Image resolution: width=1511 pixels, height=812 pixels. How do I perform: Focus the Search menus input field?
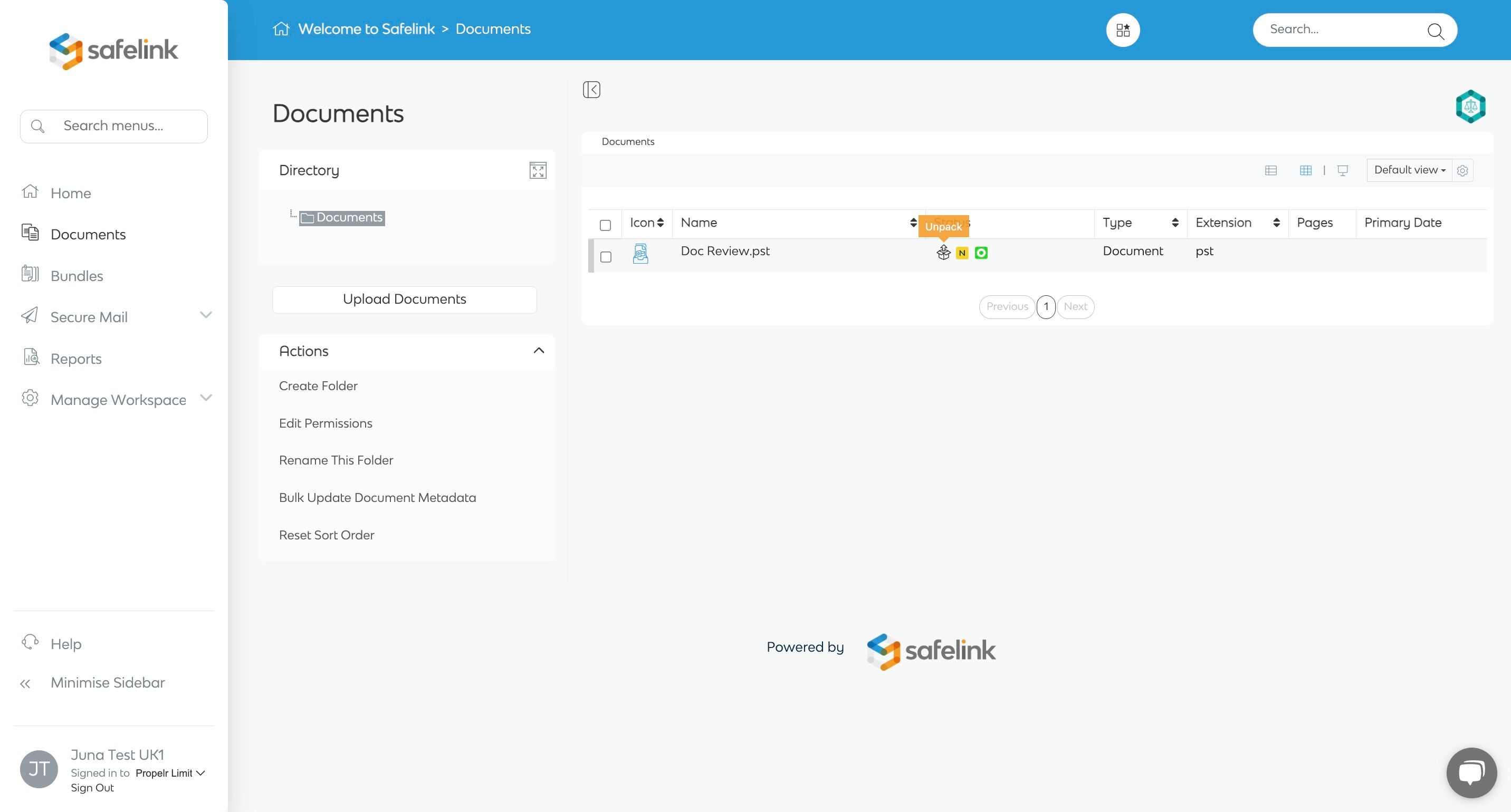[114, 126]
